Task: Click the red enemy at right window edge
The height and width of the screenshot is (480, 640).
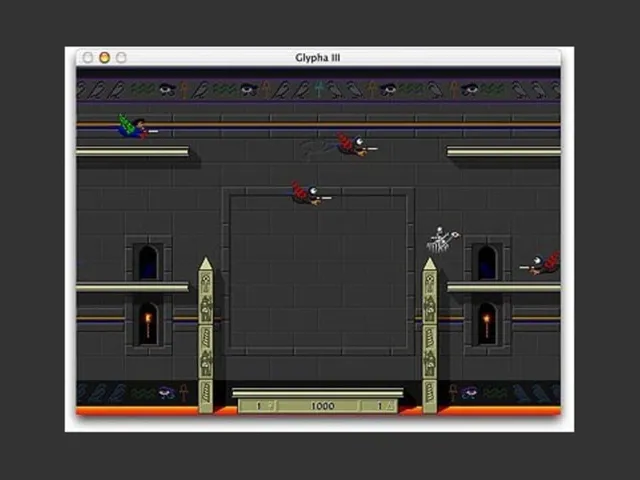Action: 540,263
